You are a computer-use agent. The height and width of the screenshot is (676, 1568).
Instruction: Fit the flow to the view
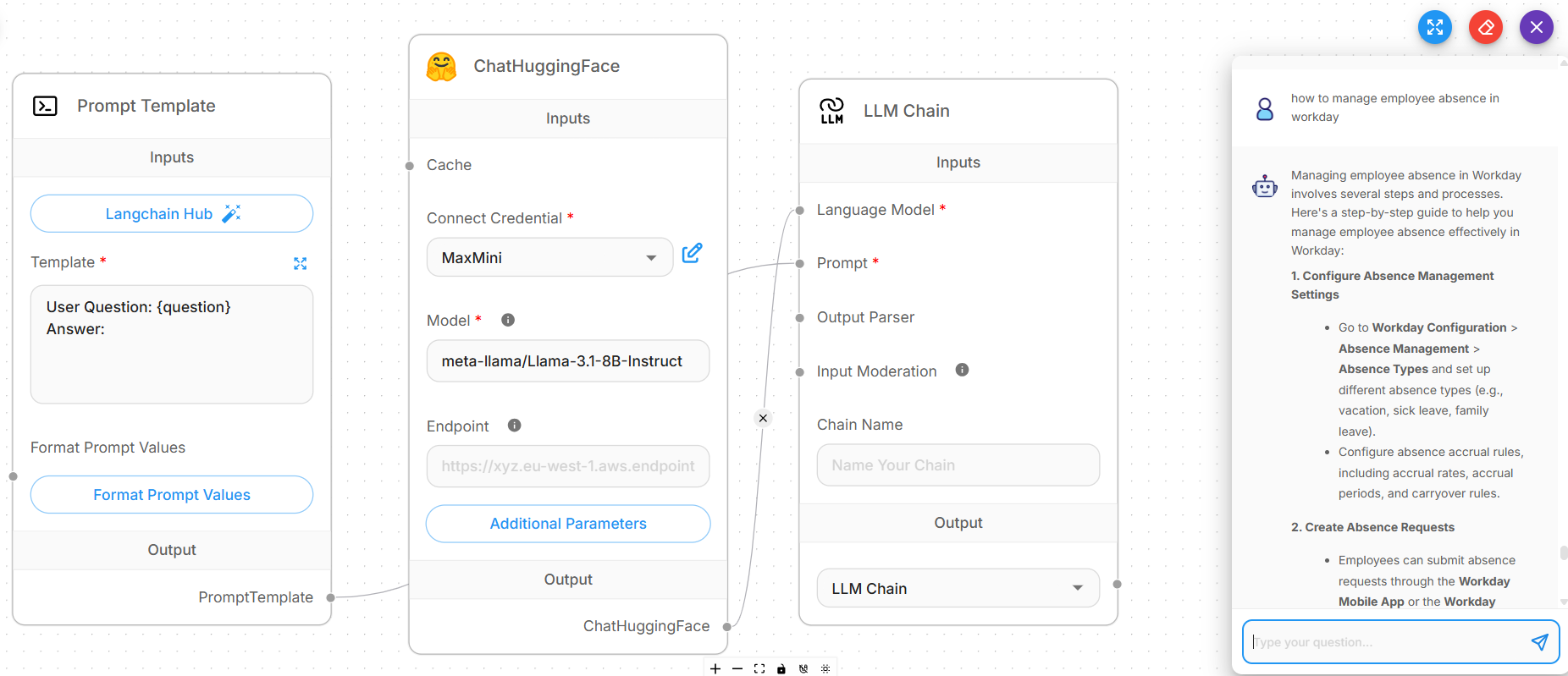(759, 668)
